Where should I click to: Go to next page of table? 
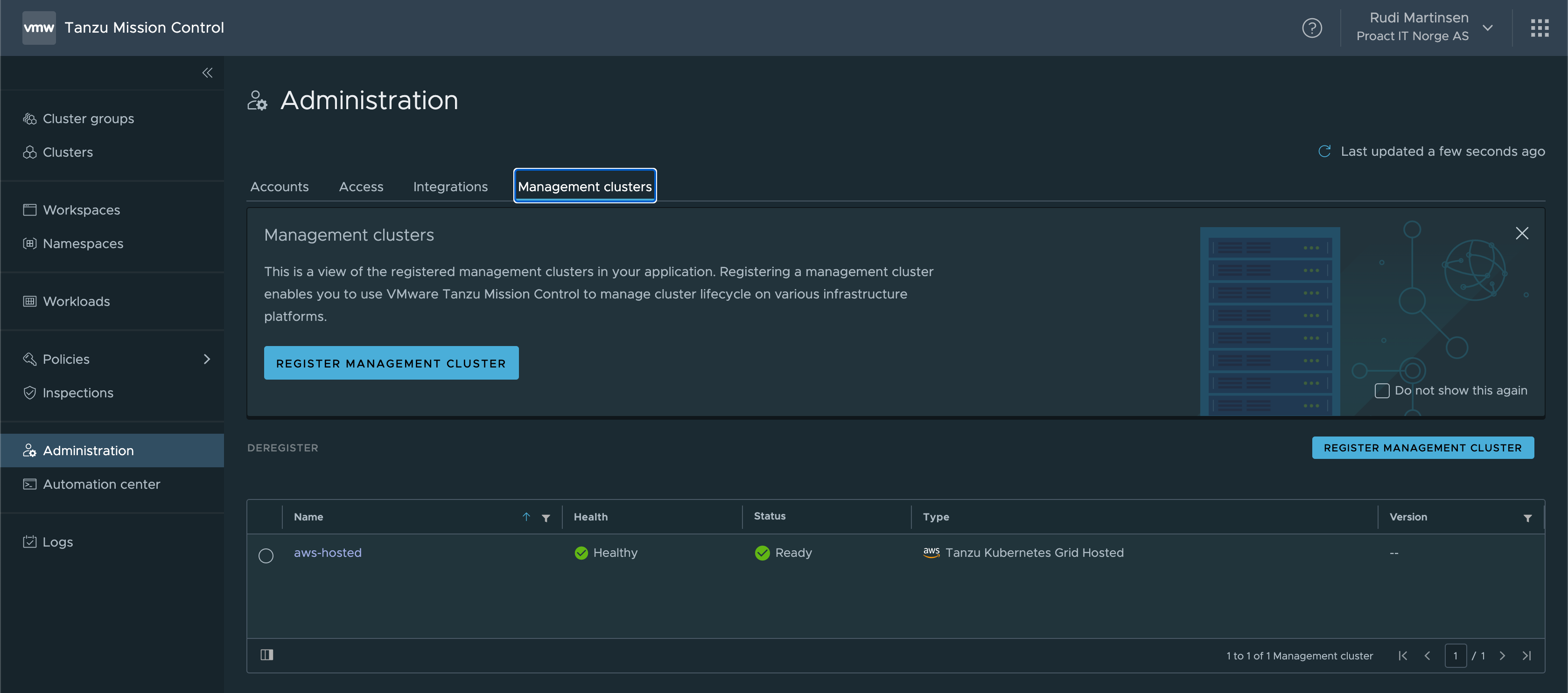[1502, 655]
